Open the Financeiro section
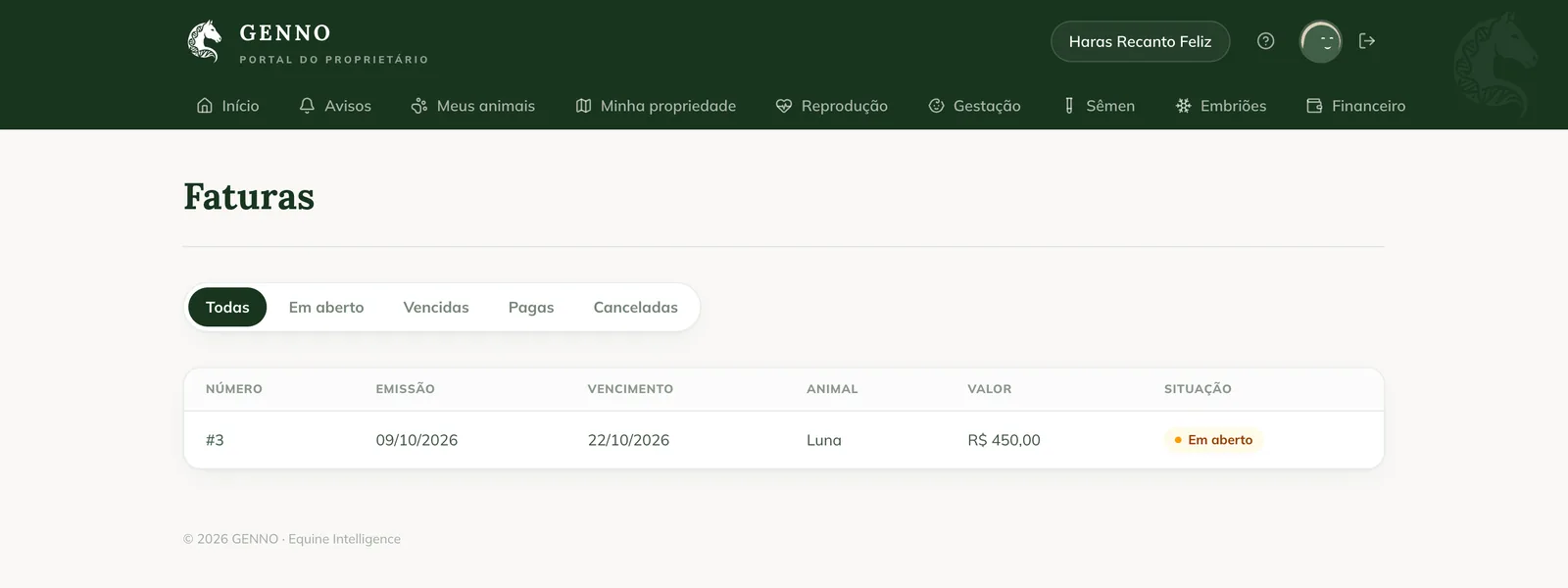 [1356, 106]
